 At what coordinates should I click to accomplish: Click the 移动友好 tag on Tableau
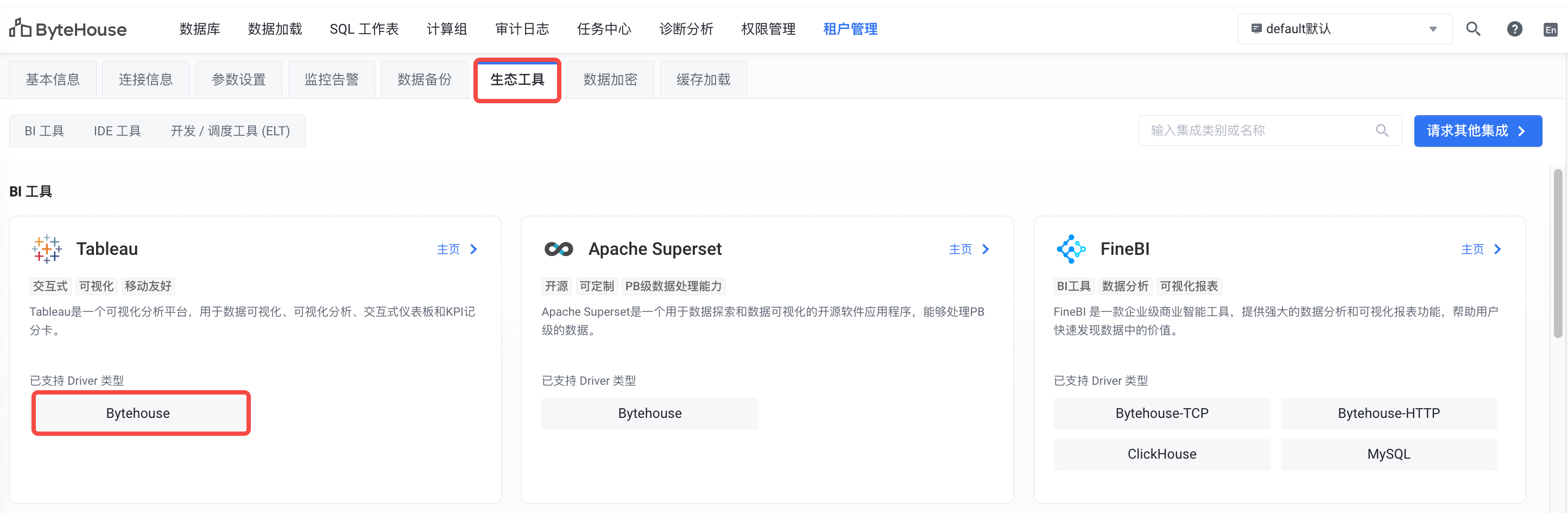tap(148, 286)
